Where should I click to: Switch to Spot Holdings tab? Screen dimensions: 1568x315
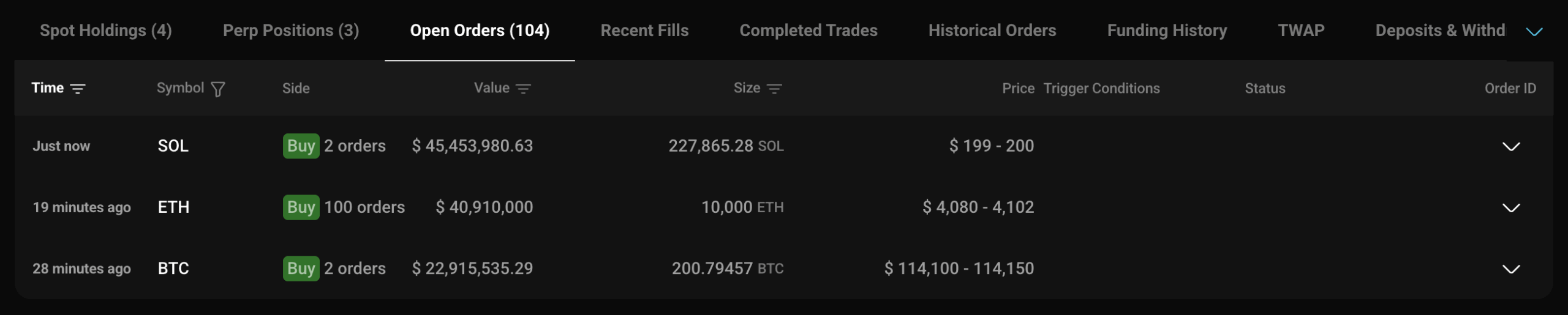(x=105, y=31)
